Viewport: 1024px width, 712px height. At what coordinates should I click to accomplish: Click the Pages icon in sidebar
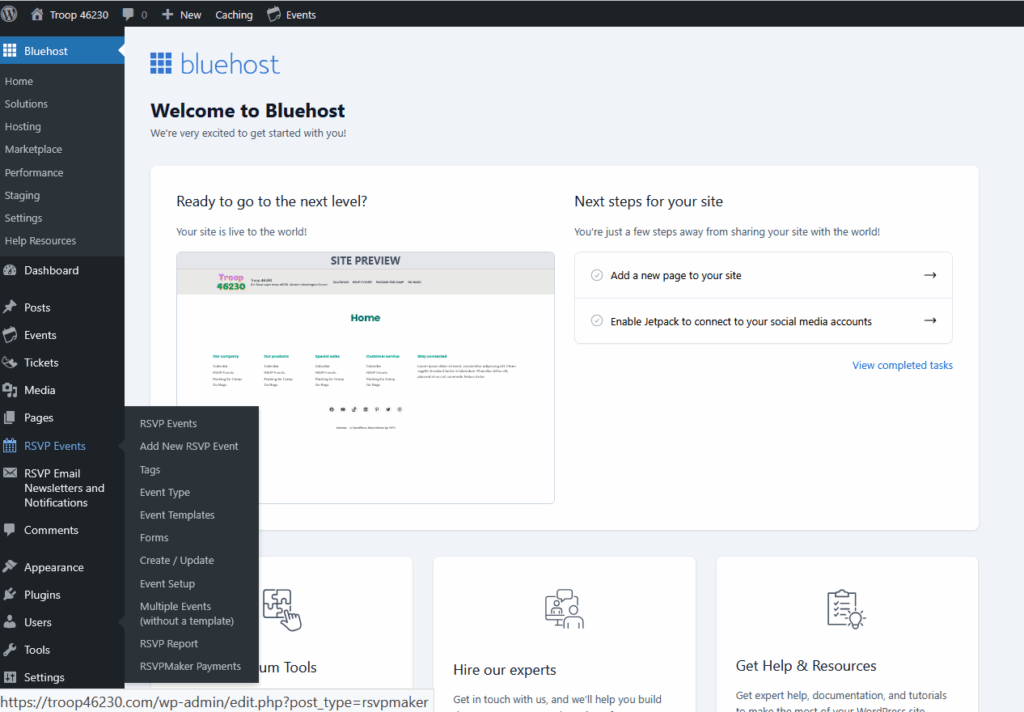pyautogui.click(x=10, y=417)
